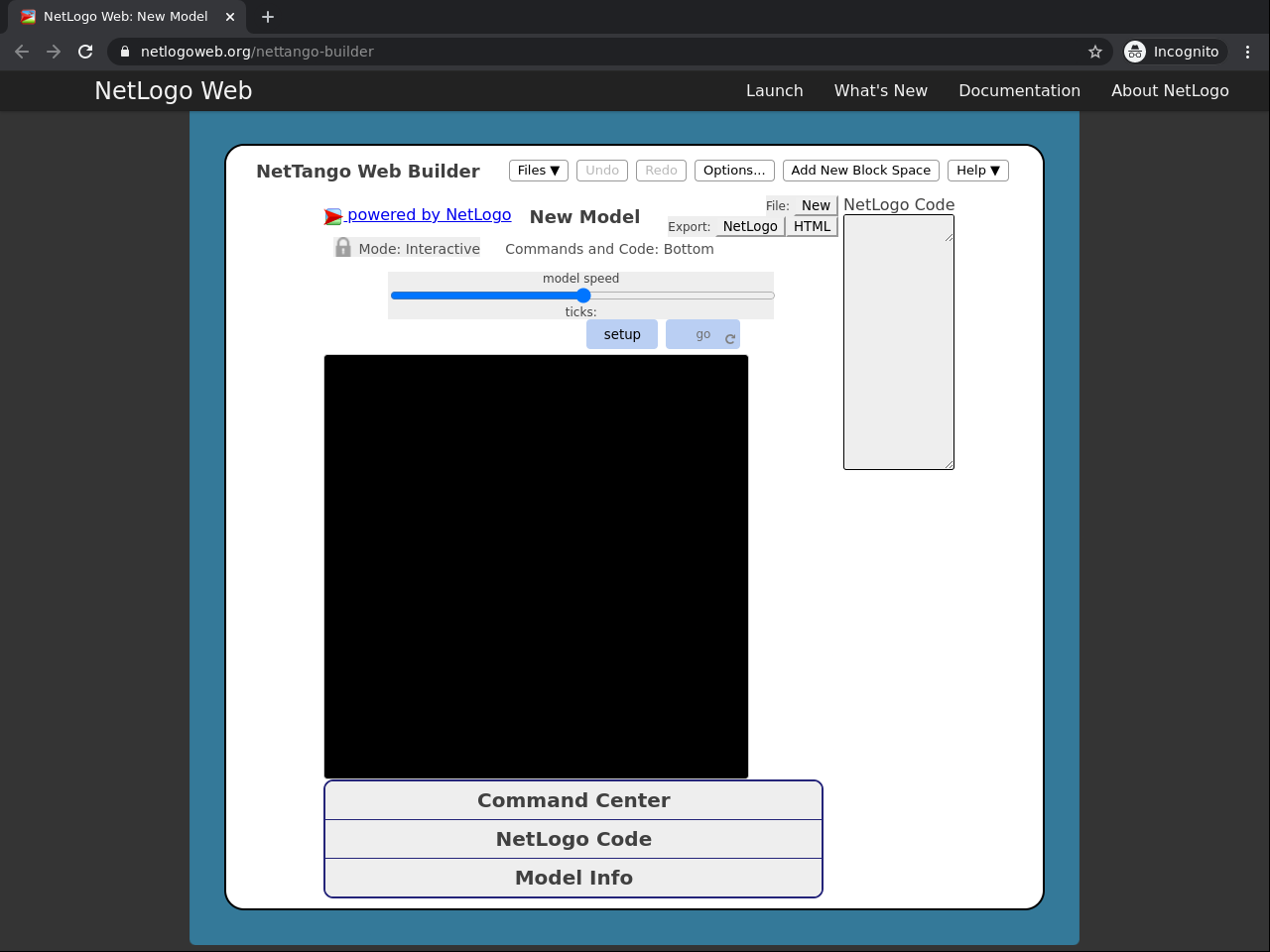Open the Chrome three-dot menu
Viewport: 1270px width, 952px height.
(1247, 52)
